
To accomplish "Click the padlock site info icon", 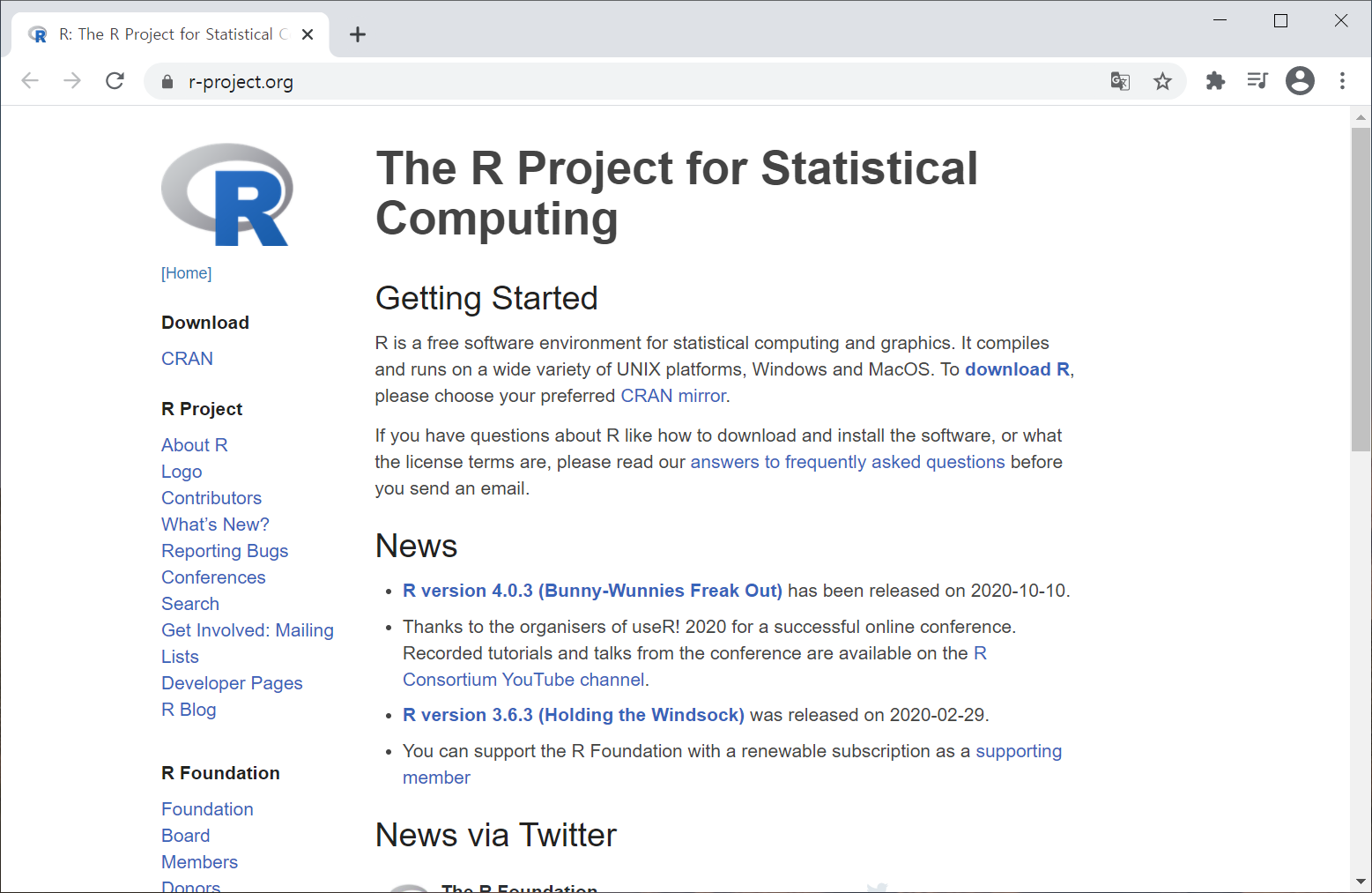I will (167, 82).
